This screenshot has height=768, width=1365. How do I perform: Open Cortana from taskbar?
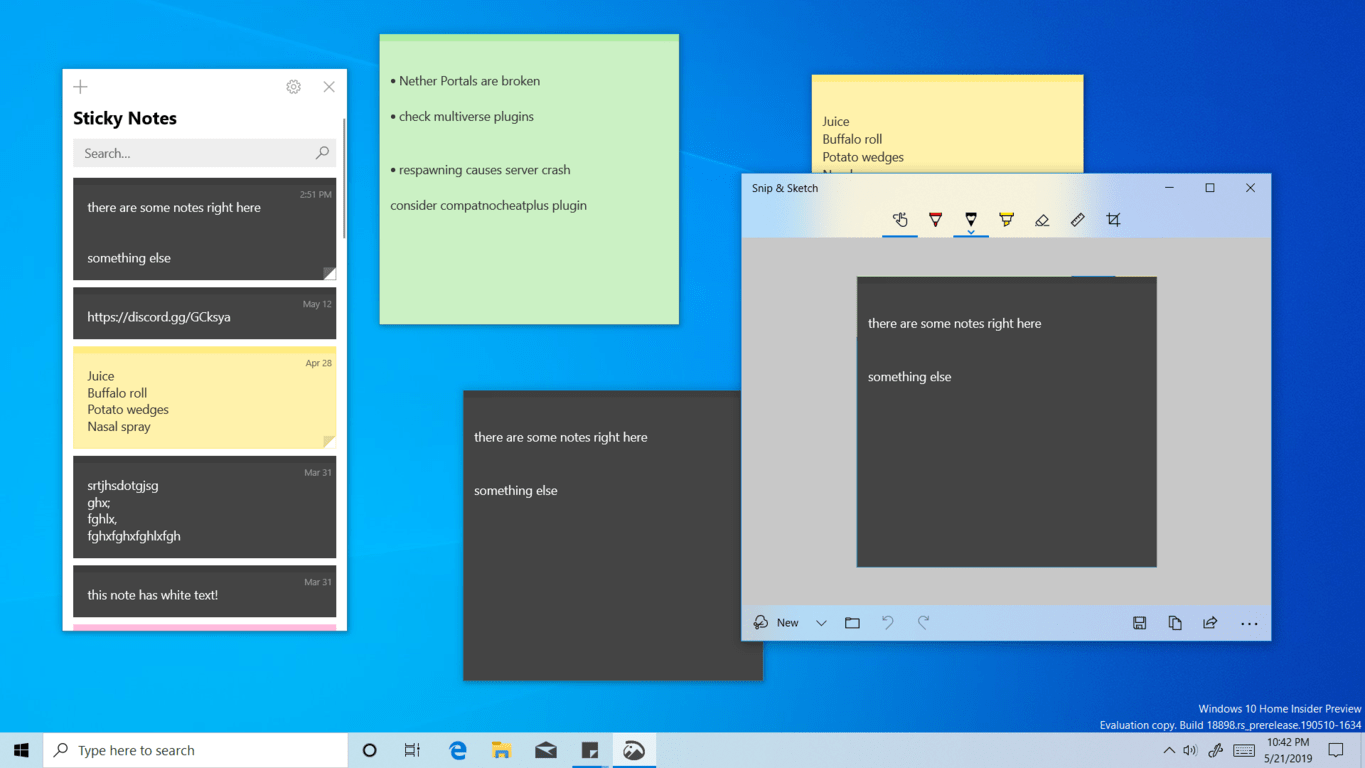369,750
